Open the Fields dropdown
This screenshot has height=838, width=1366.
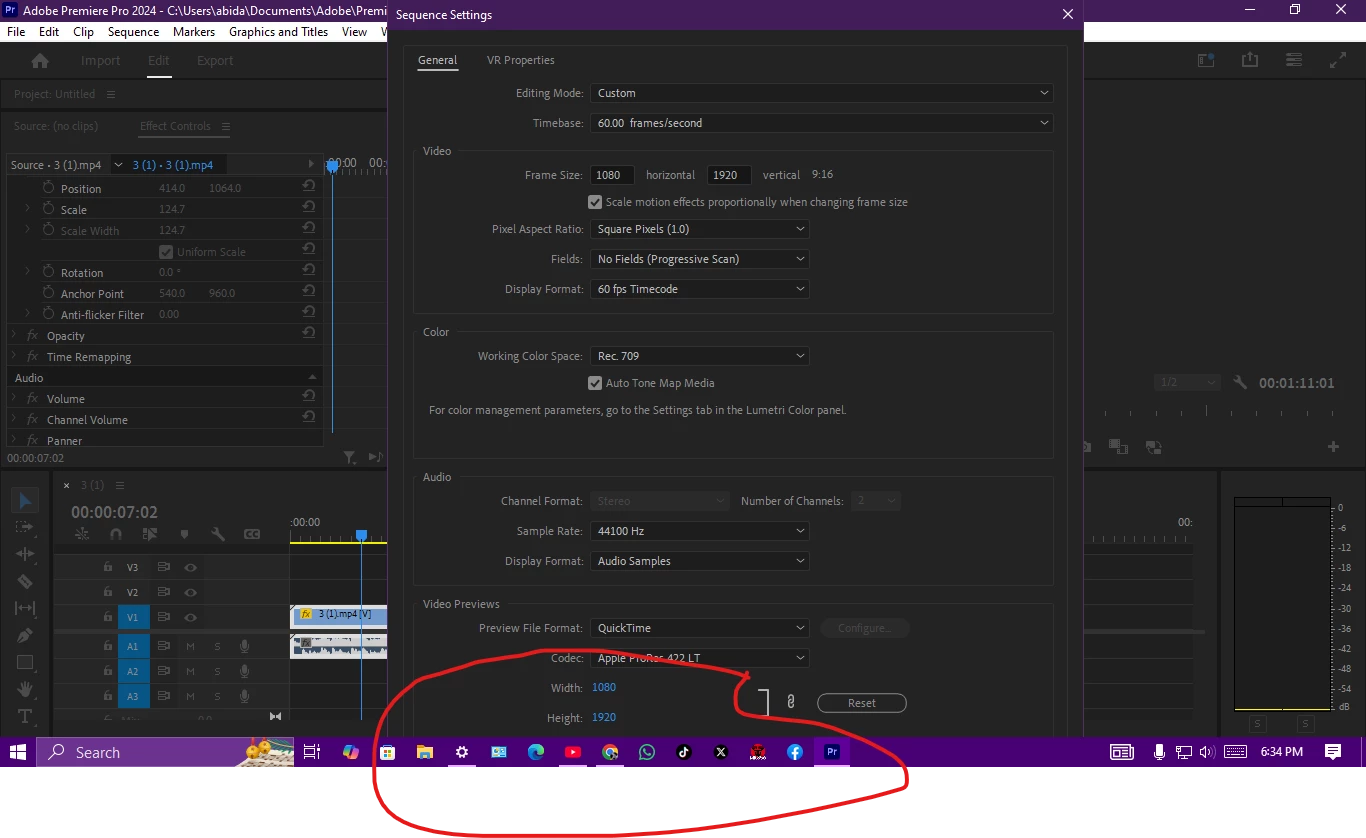pyautogui.click(x=700, y=259)
